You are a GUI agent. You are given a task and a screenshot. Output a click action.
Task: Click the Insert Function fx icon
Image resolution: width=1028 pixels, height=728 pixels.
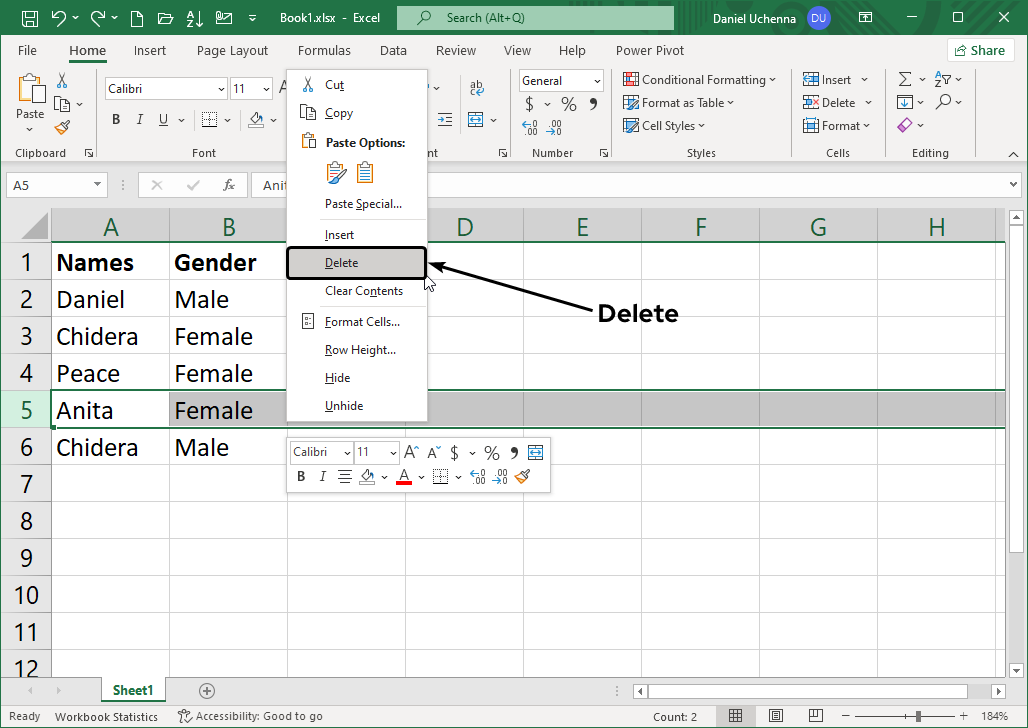point(229,185)
